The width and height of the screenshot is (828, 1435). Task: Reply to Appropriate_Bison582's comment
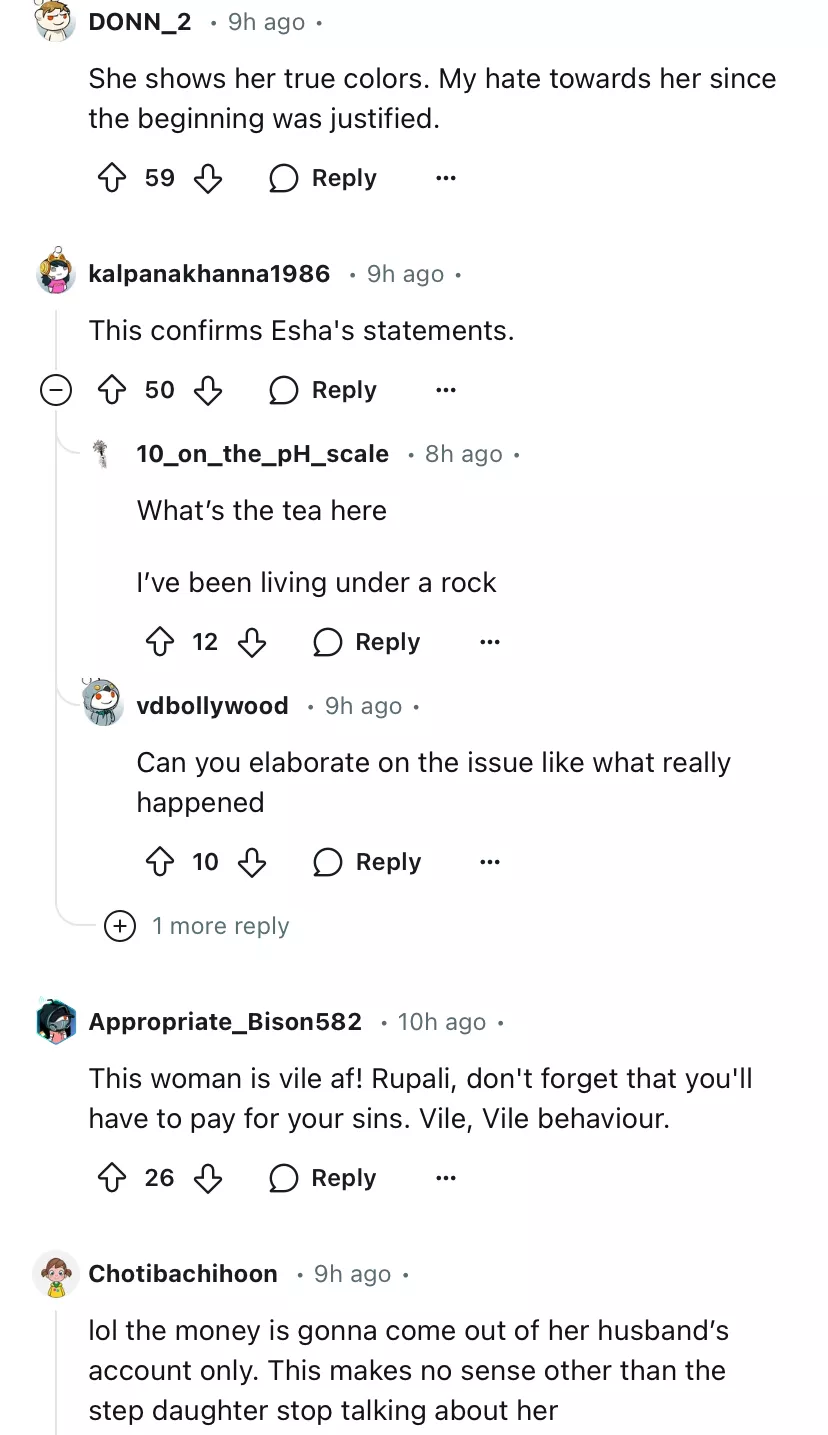click(324, 1178)
